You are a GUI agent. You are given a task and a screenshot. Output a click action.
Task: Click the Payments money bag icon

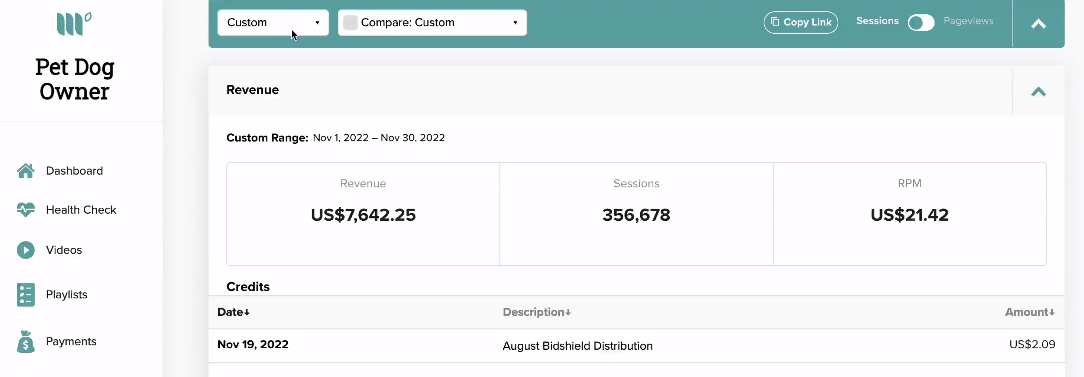pos(26,342)
